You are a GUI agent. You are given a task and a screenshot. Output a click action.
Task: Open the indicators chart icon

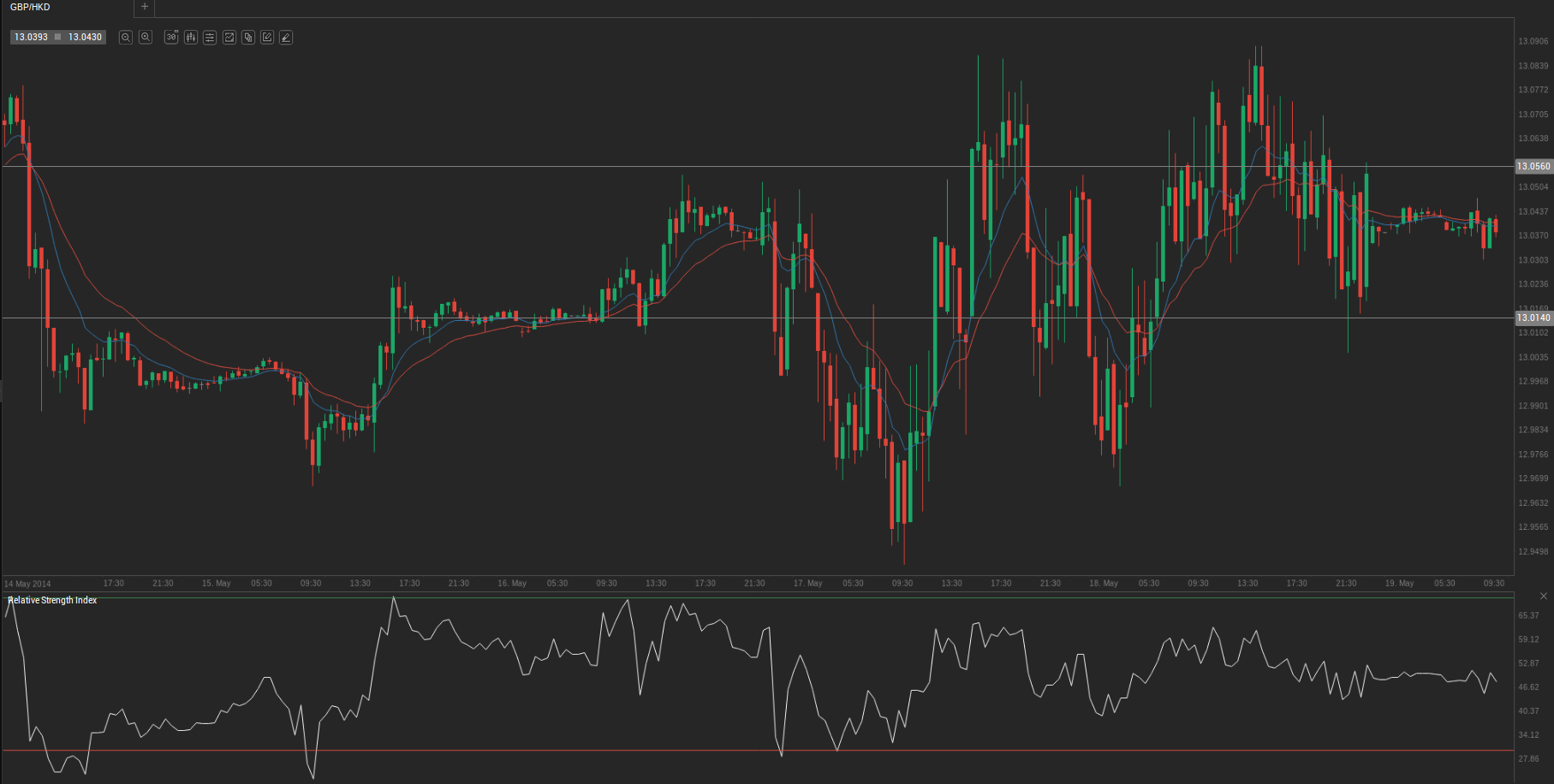(229, 38)
